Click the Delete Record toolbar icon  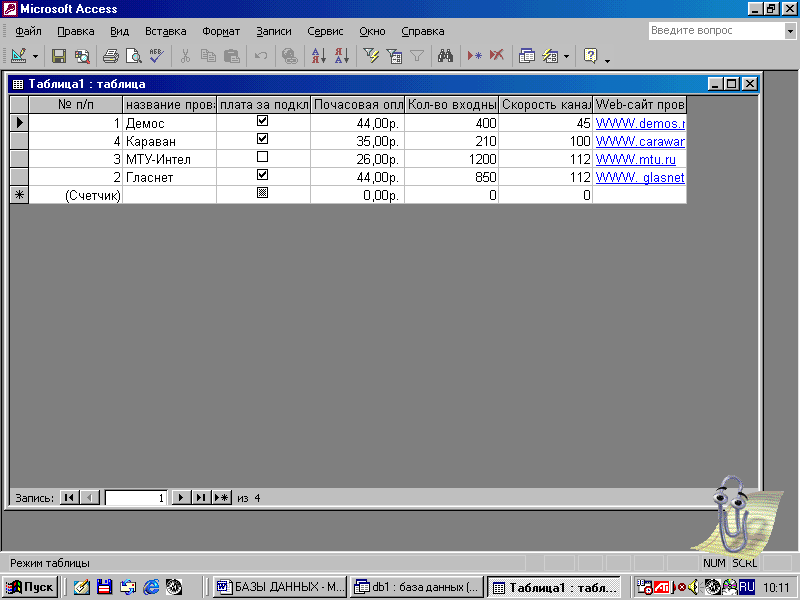[x=497, y=56]
